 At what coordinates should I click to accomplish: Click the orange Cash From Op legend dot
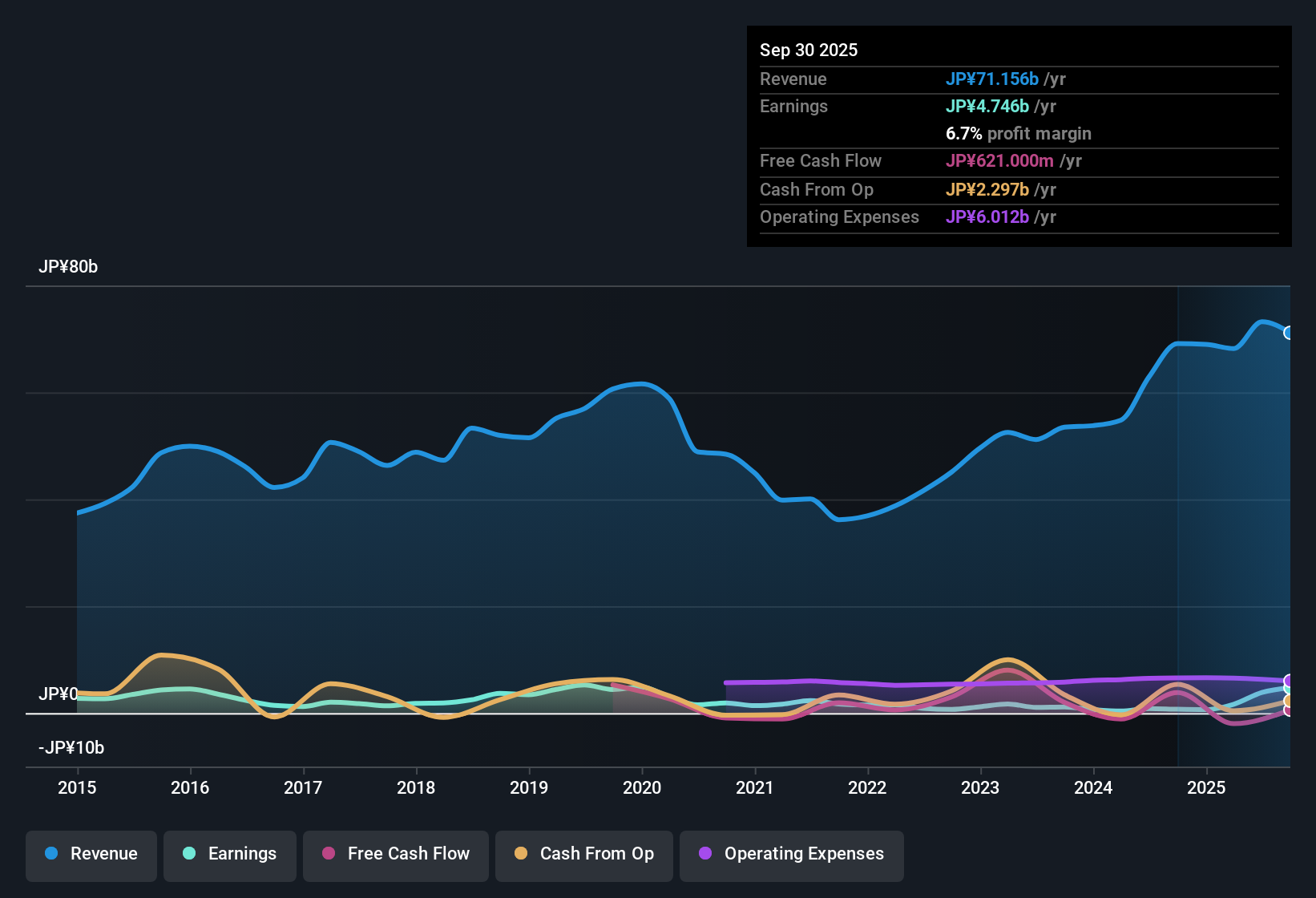tap(520, 854)
